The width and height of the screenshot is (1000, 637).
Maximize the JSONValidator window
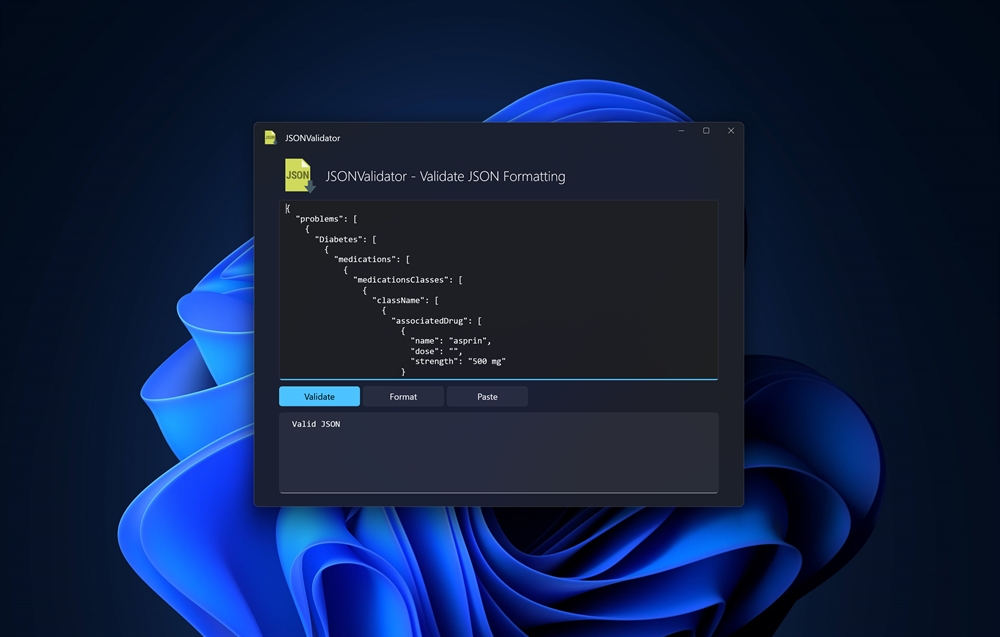click(x=706, y=131)
